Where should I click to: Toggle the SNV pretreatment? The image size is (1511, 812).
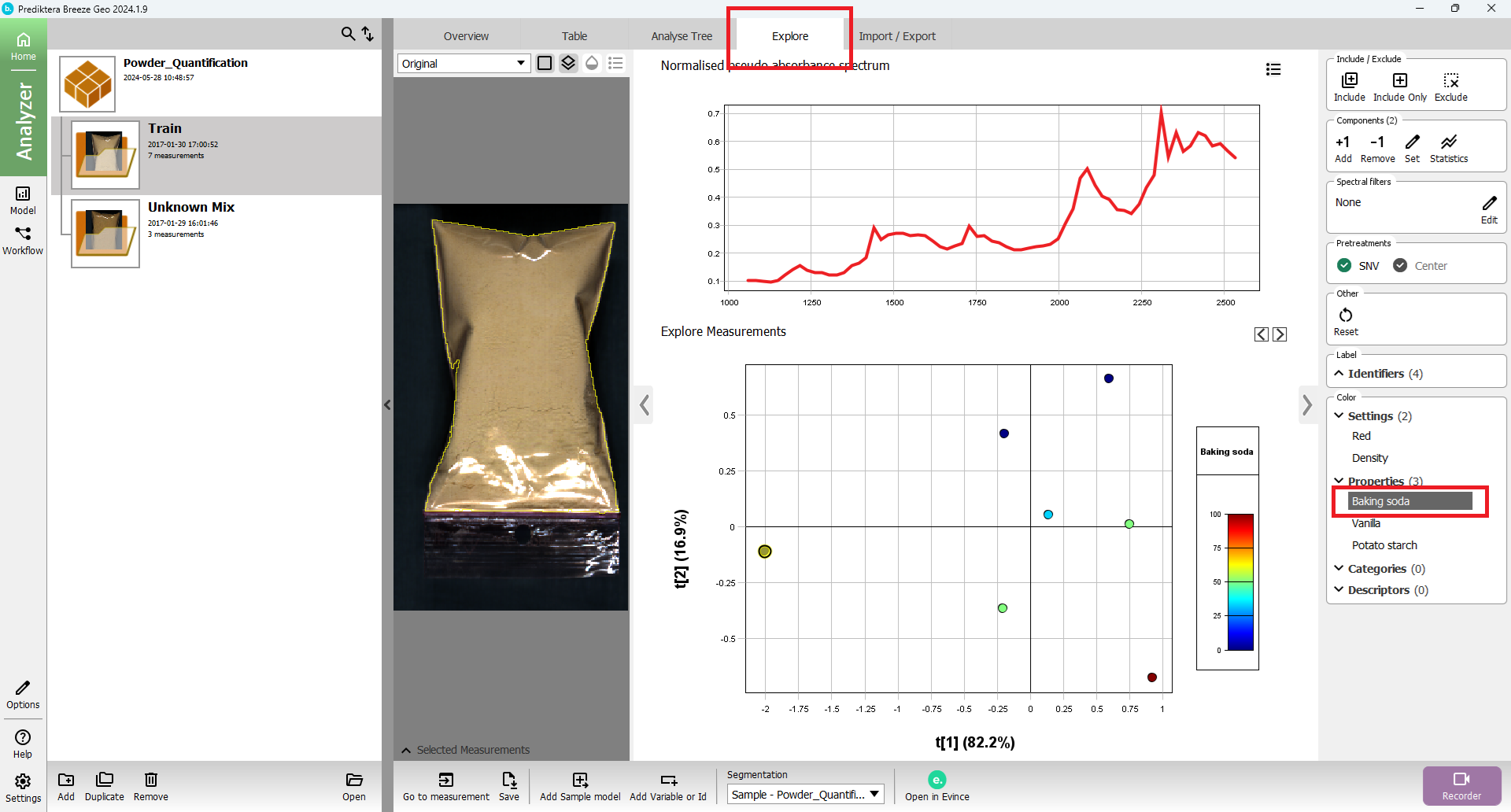1344,266
